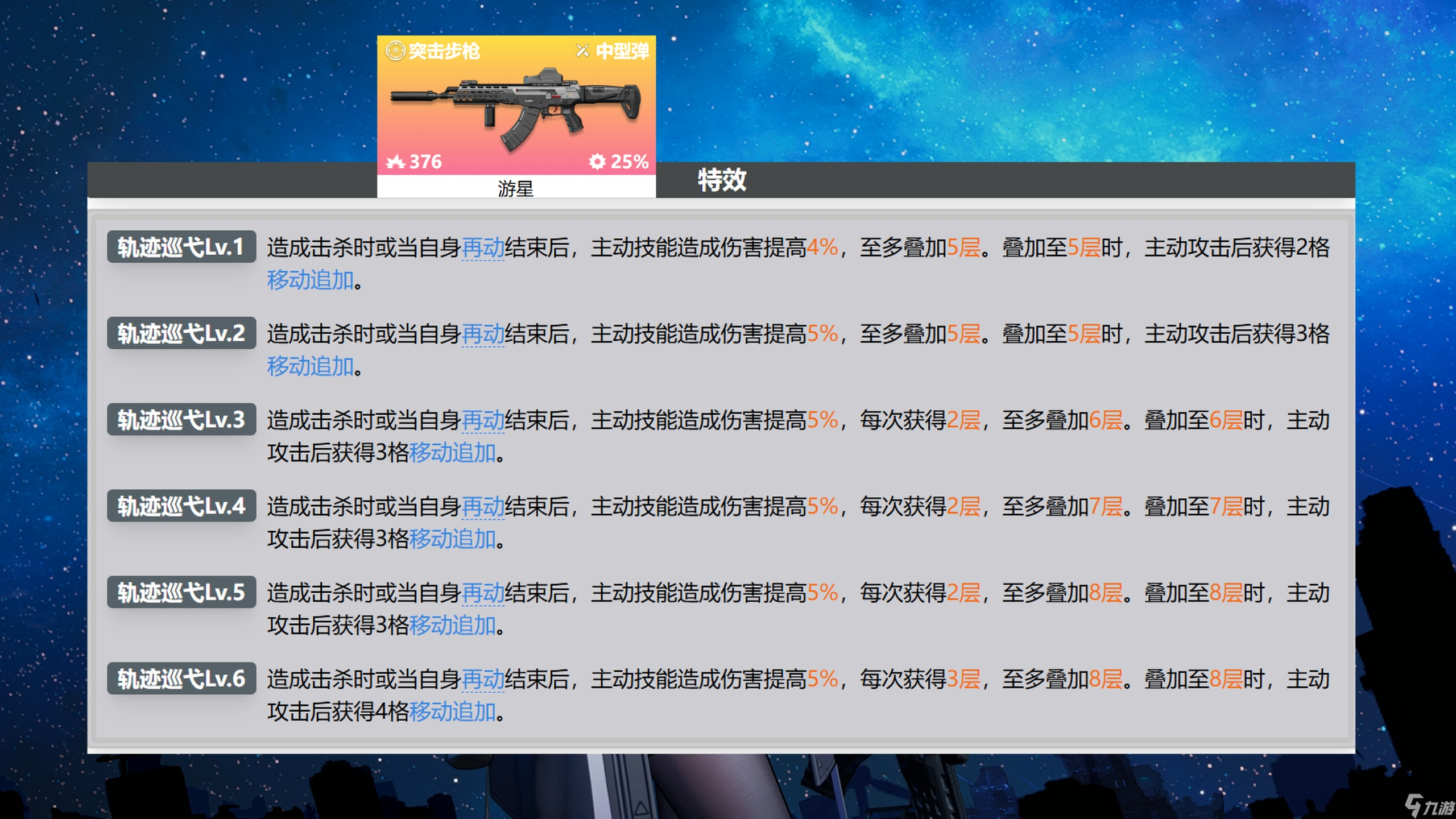This screenshot has height=819, width=1456.
Task: Click the 376 attack value
Action: [x=425, y=162]
